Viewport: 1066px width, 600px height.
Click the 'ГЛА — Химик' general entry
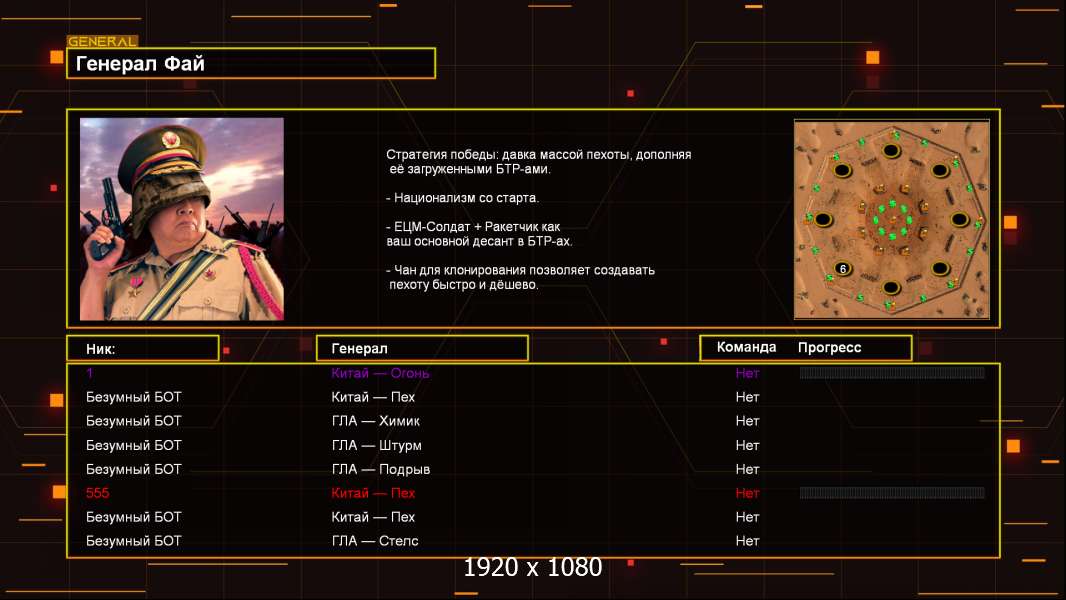point(375,421)
